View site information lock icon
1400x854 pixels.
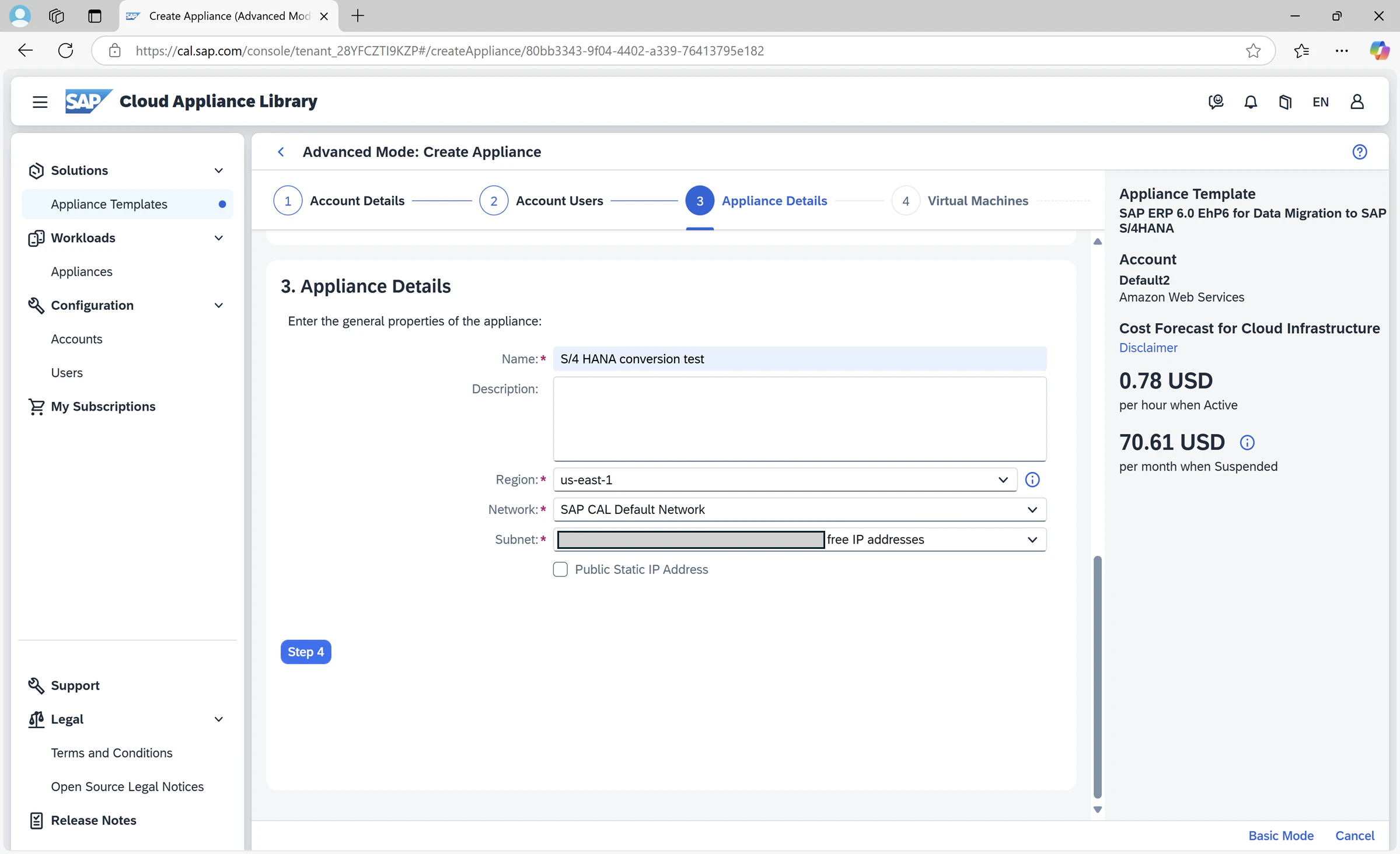click(x=115, y=51)
